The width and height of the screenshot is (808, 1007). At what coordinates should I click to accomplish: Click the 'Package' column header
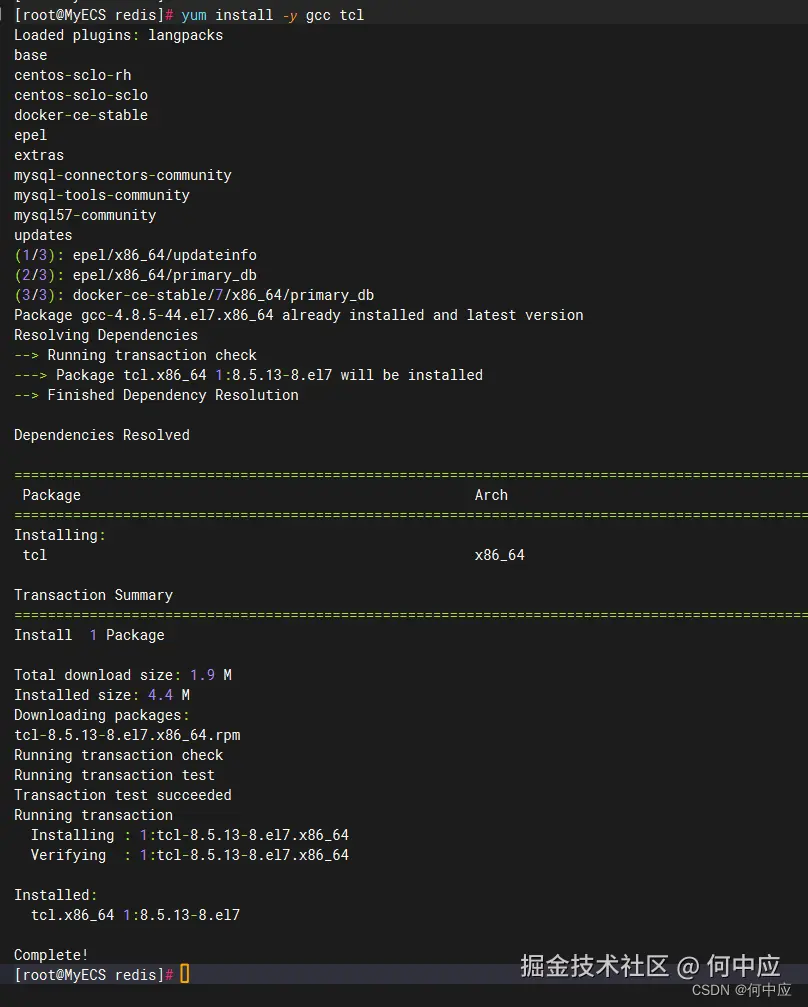click(x=51, y=495)
